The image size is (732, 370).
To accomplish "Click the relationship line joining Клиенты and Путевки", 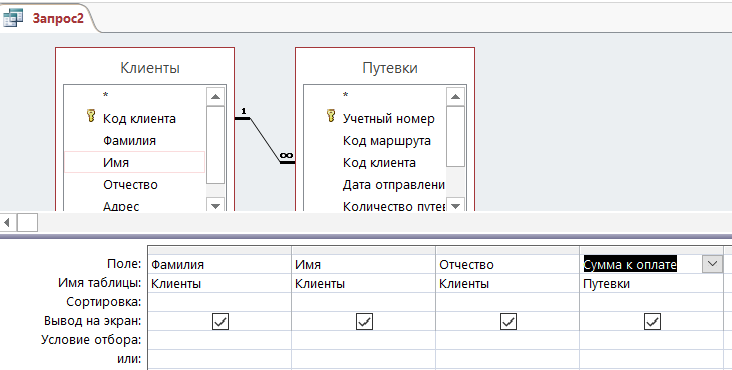I will (x=265, y=140).
